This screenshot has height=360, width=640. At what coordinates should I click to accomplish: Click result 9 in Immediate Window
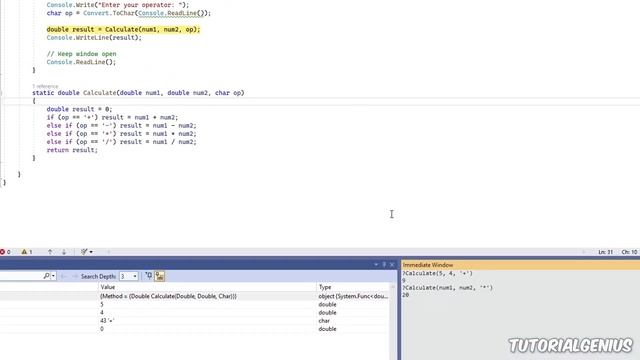(404, 280)
